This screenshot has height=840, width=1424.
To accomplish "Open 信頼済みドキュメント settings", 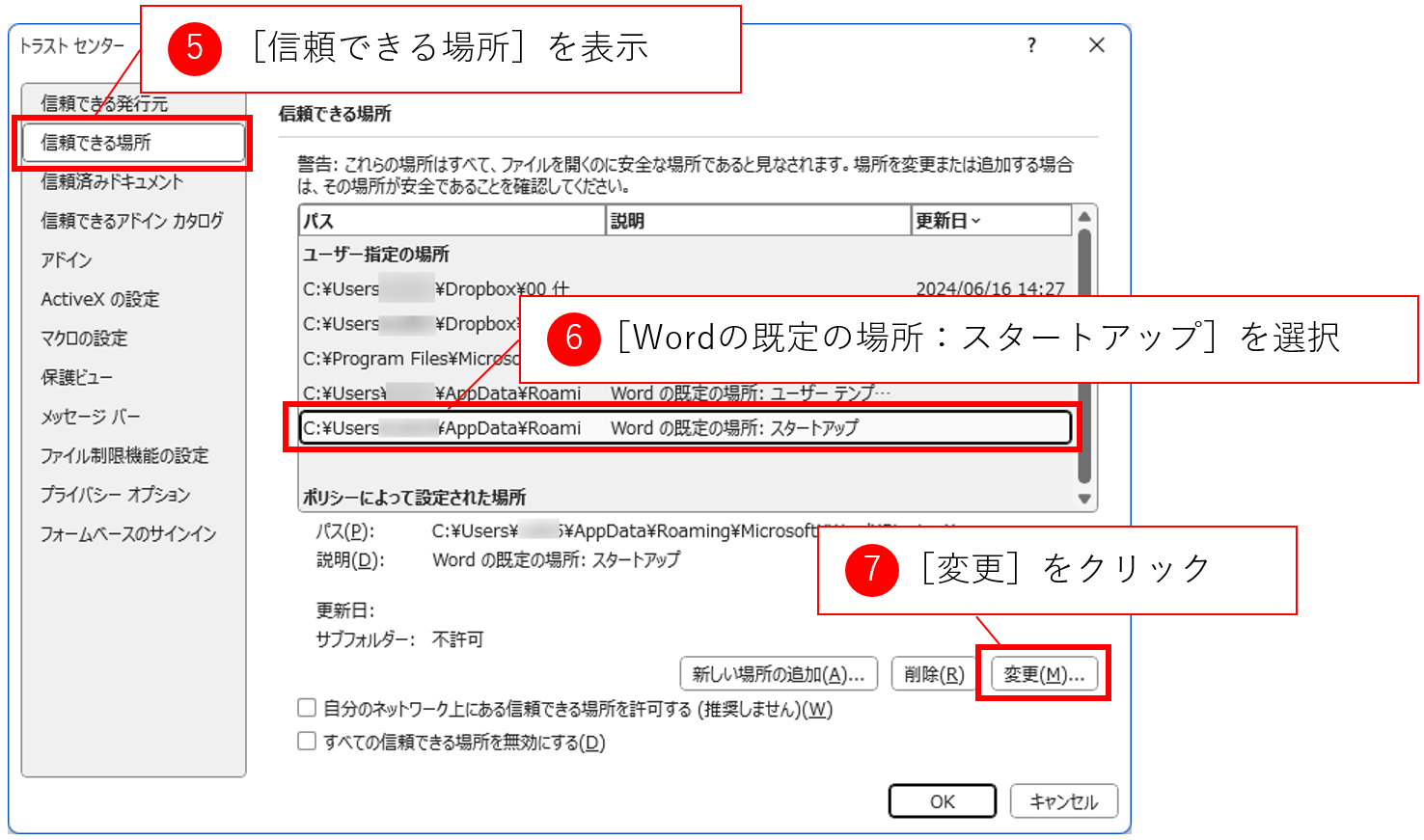I will pyautogui.click(x=112, y=182).
